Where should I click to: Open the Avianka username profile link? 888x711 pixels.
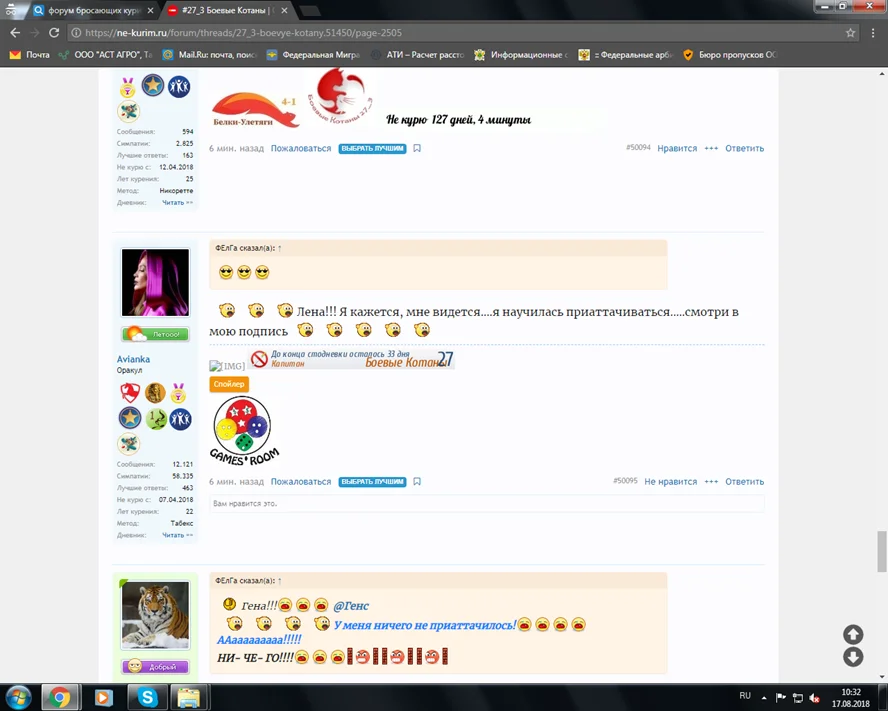(133, 359)
